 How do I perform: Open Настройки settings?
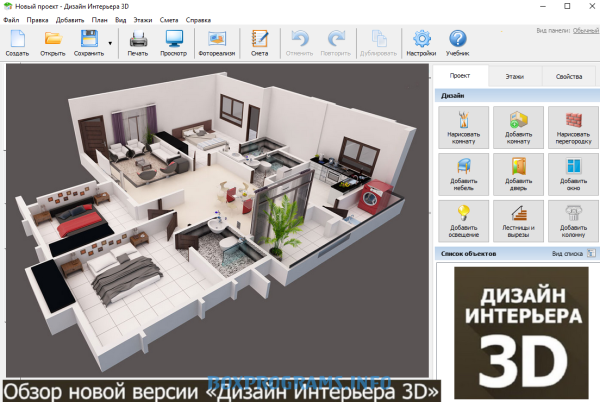(421, 43)
